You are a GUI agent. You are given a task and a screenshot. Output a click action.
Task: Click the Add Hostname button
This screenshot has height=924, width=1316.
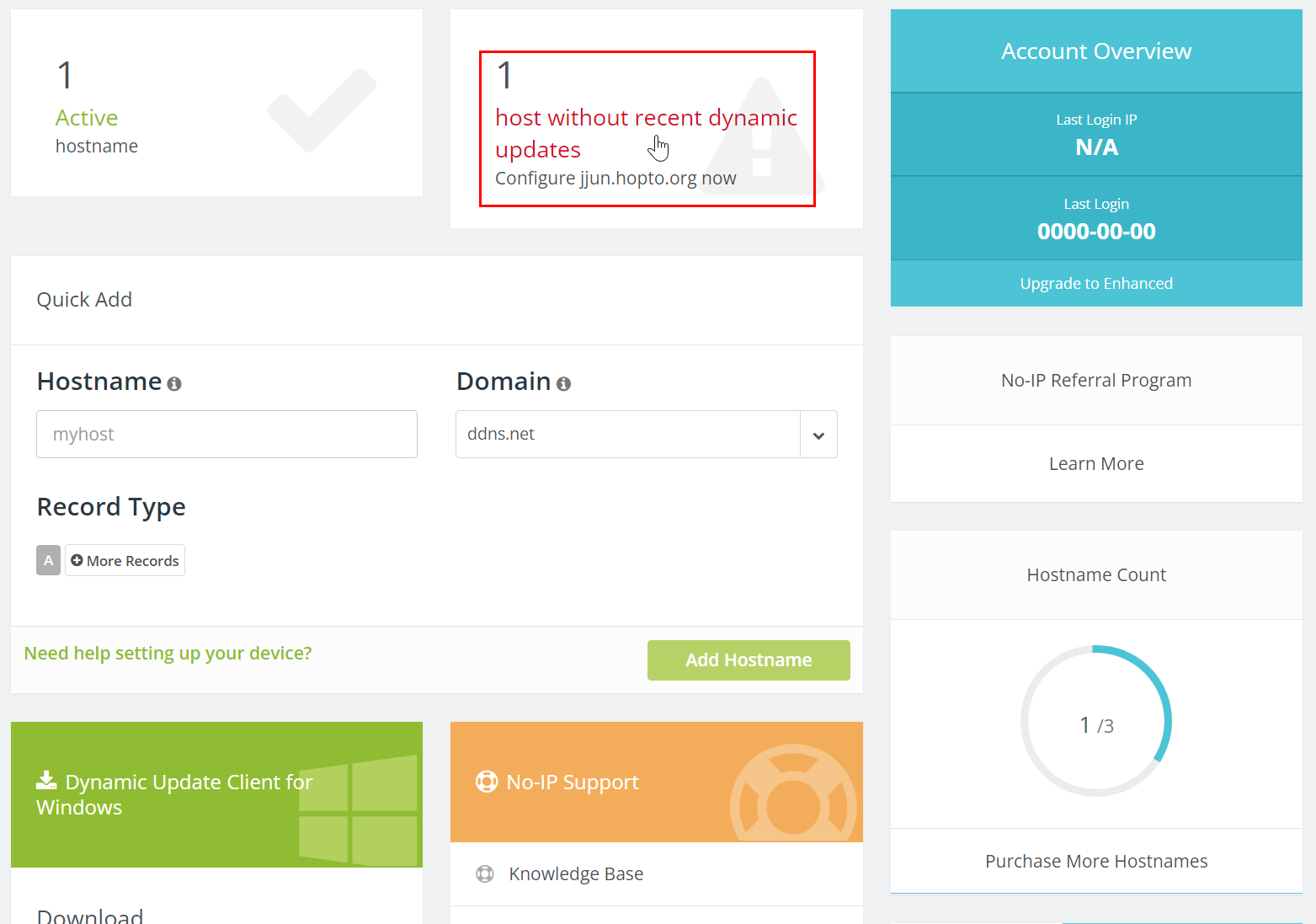pyautogui.click(x=749, y=660)
